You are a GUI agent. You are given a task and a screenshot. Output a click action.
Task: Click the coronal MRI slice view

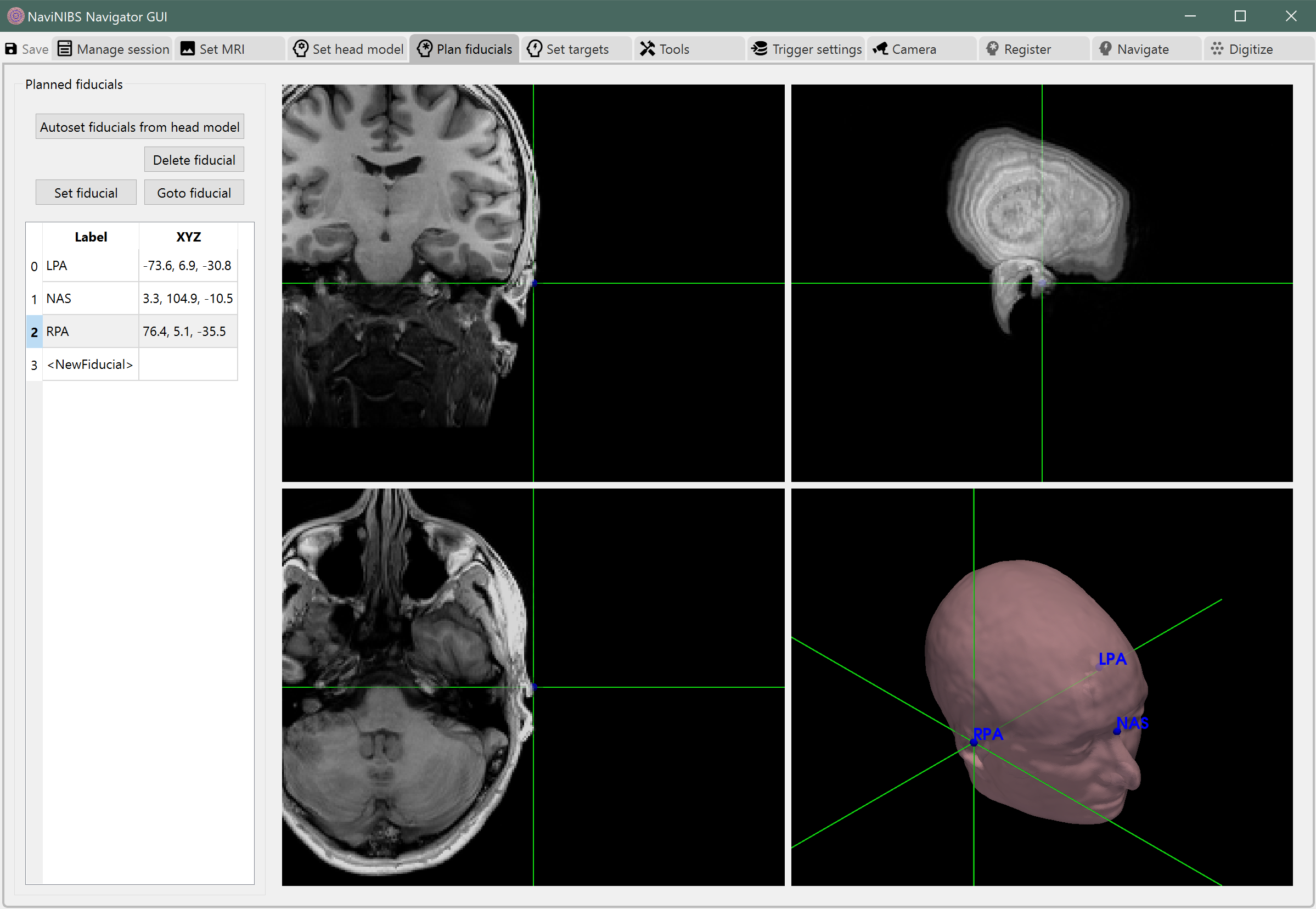coord(533,283)
